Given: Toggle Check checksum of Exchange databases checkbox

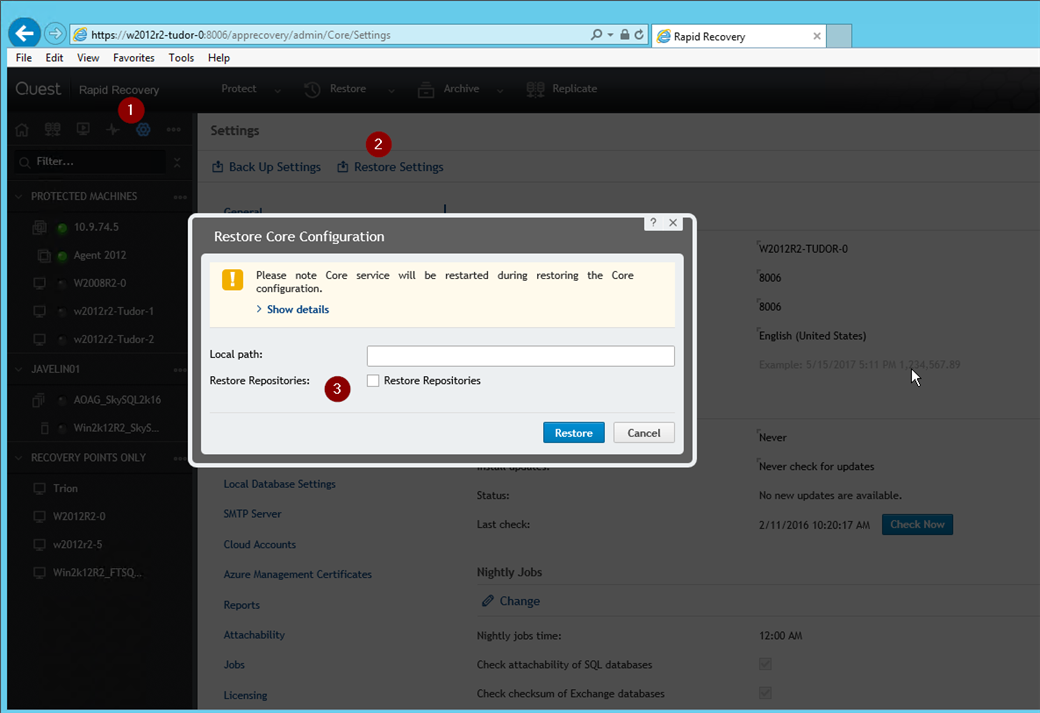Looking at the screenshot, I should pos(765,693).
